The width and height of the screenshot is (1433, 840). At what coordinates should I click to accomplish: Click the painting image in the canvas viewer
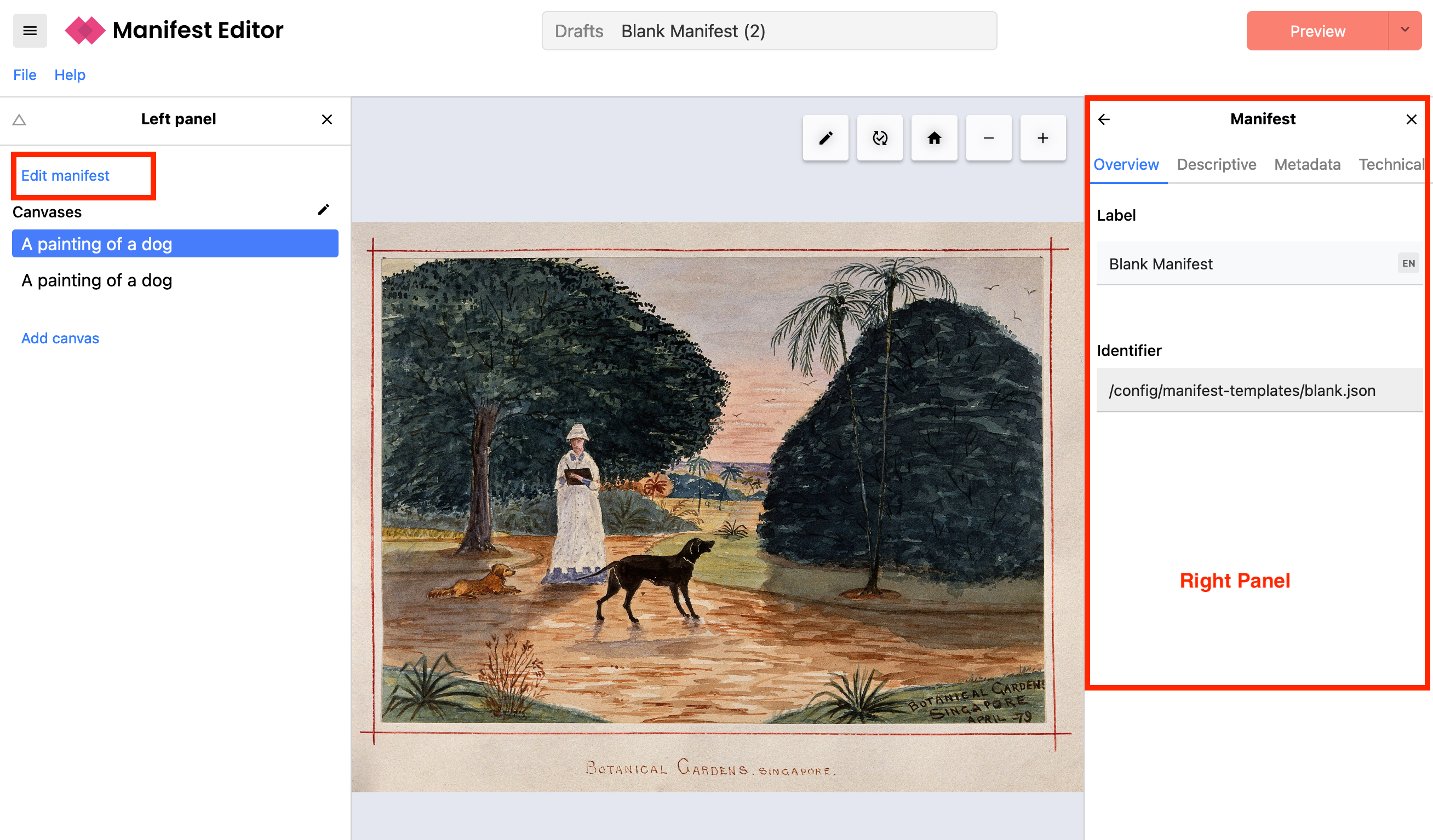point(717,507)
